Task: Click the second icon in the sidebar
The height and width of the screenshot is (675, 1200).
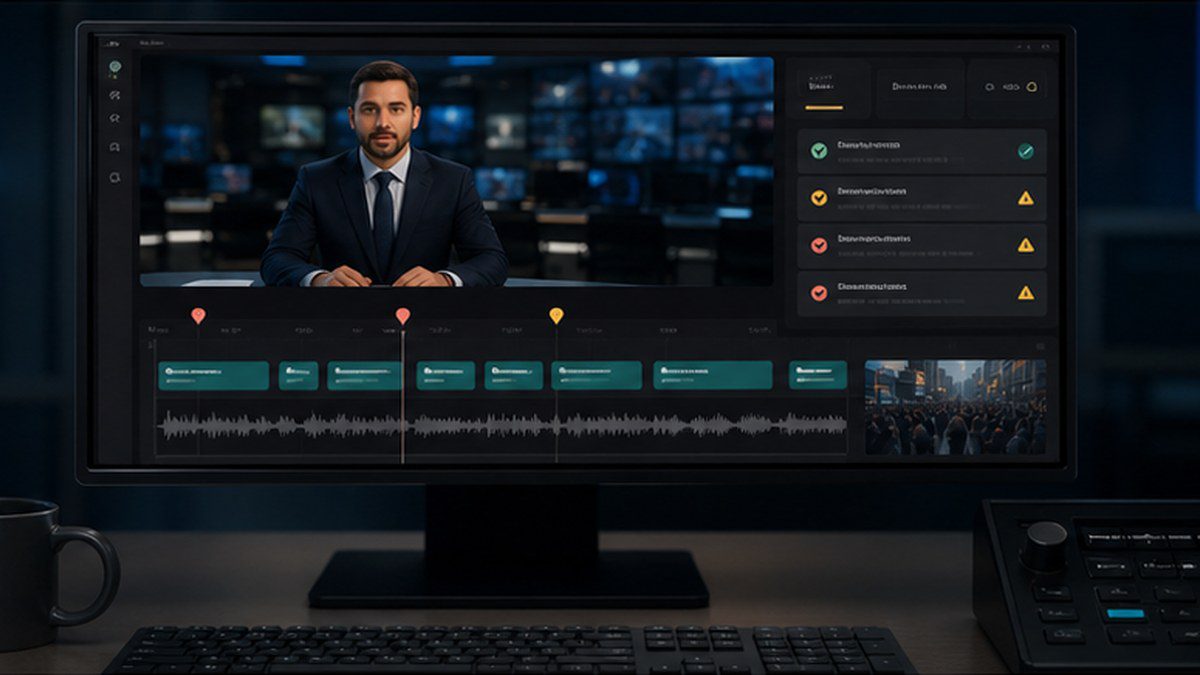Action: [115, 95]
